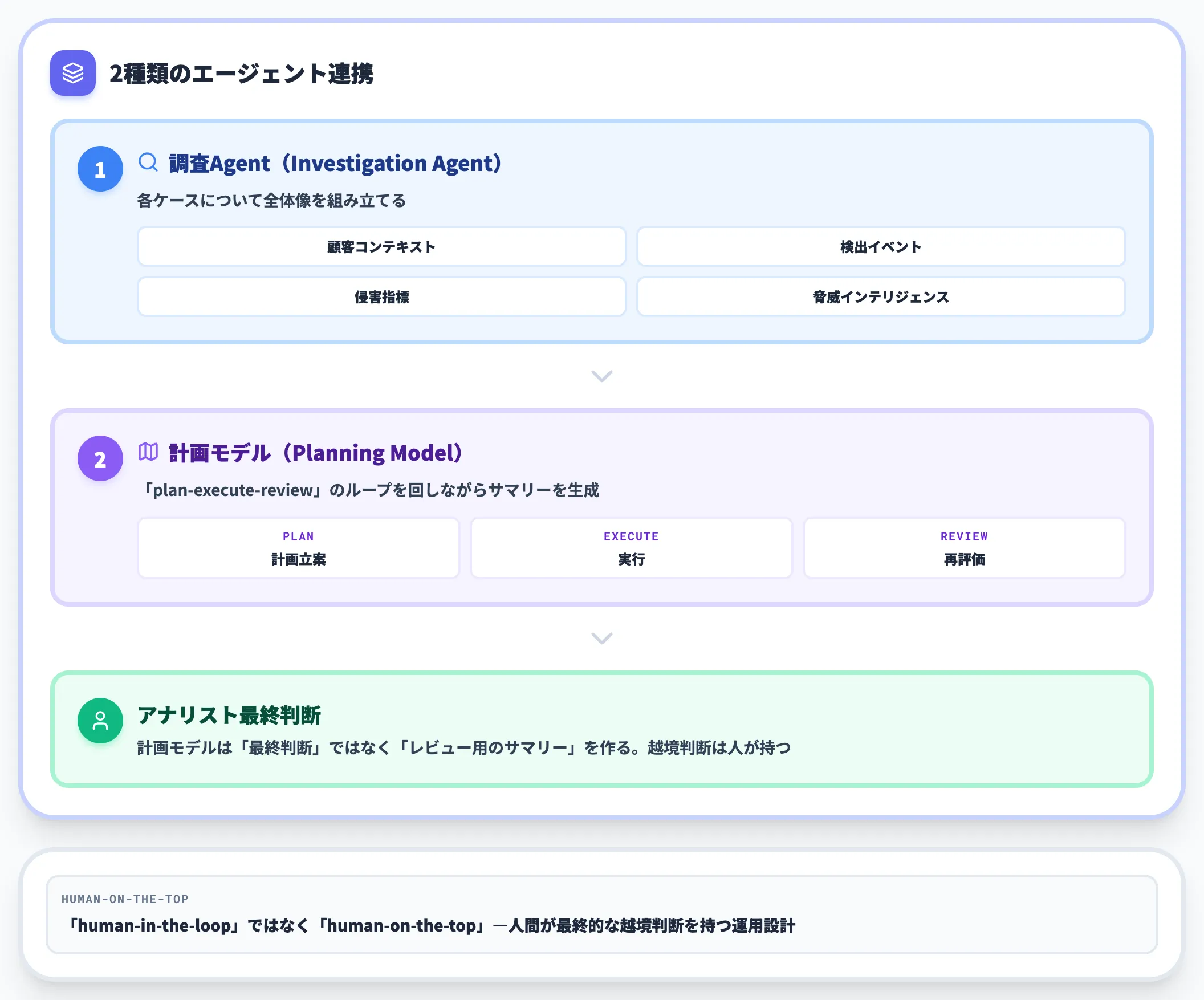Click the heading 2種類のエージェント連携
1204x1000 pixels.
[241, 74]
